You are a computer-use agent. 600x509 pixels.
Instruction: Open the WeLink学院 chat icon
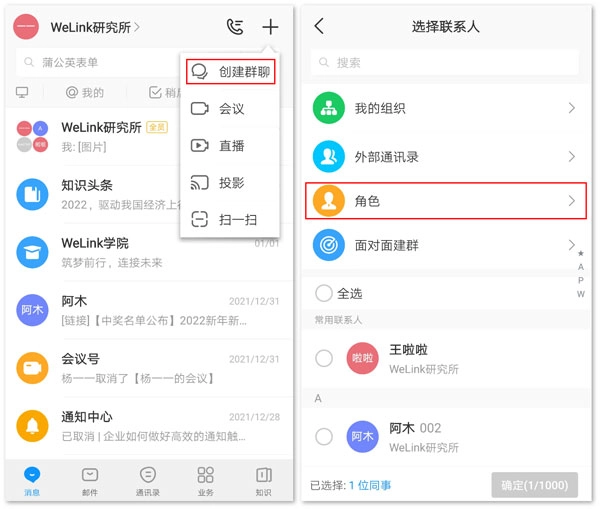click(33, 252)
